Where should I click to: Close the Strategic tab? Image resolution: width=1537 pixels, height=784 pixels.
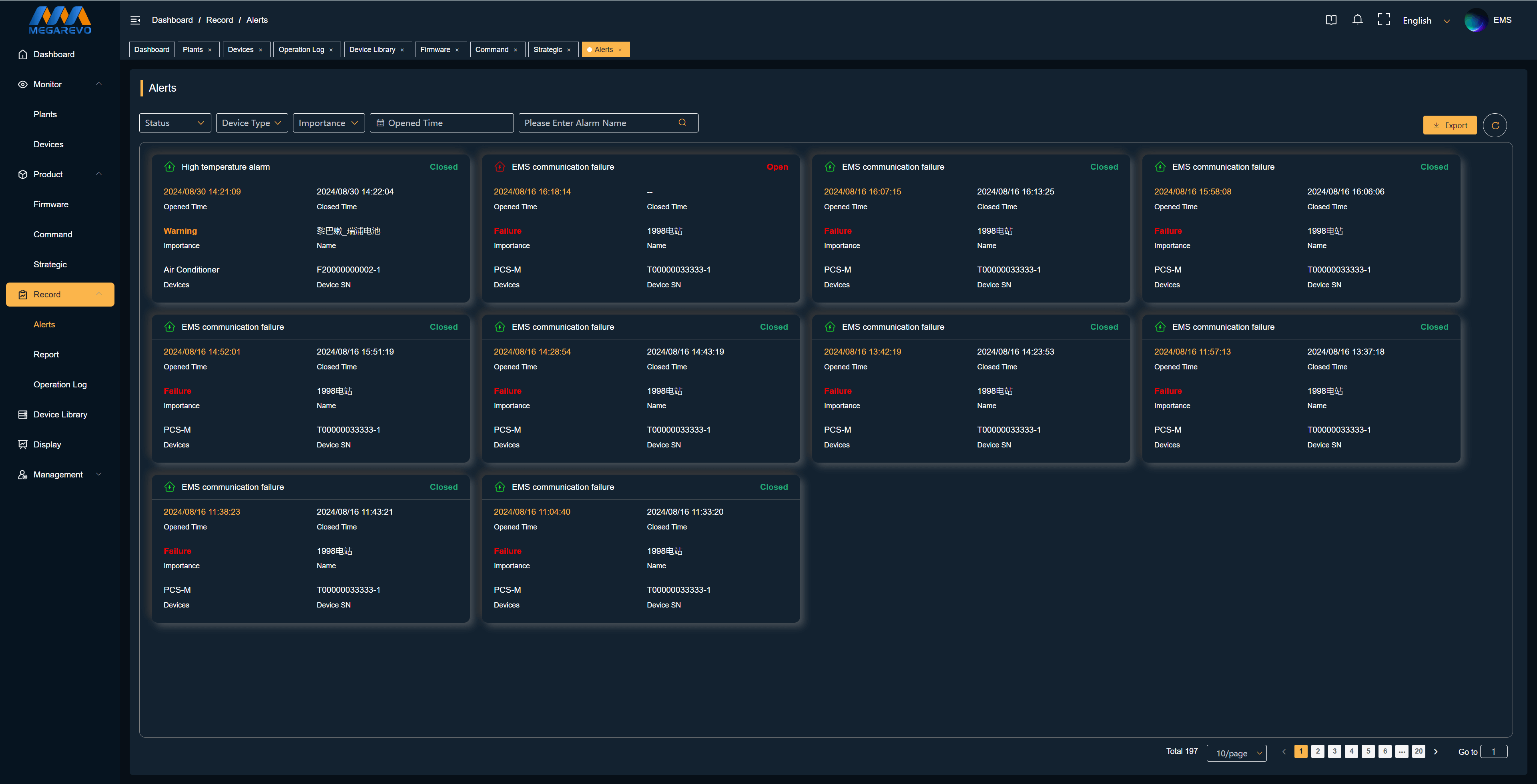click(569, 50)
